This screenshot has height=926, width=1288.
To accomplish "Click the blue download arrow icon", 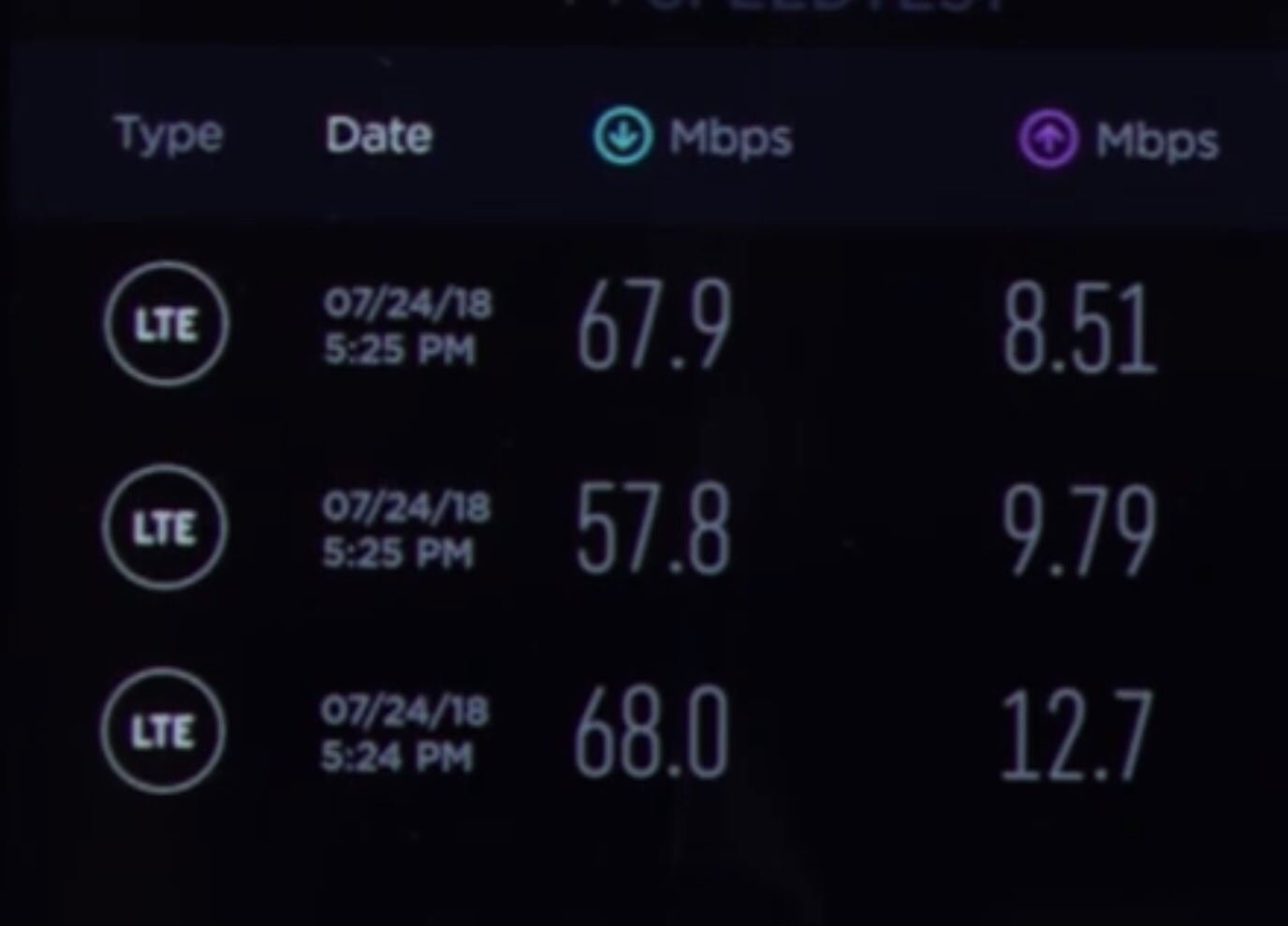I will pos(622,136).
